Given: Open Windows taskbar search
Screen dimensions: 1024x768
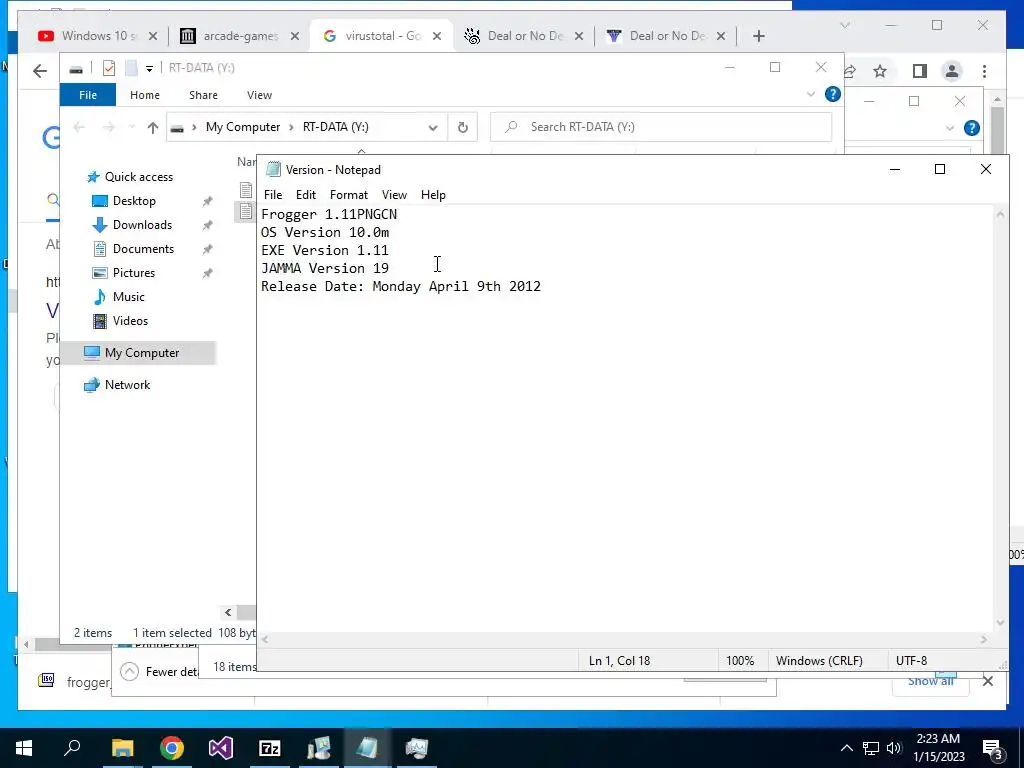Looking at the screenshot, I should click(x=72, y=748).
